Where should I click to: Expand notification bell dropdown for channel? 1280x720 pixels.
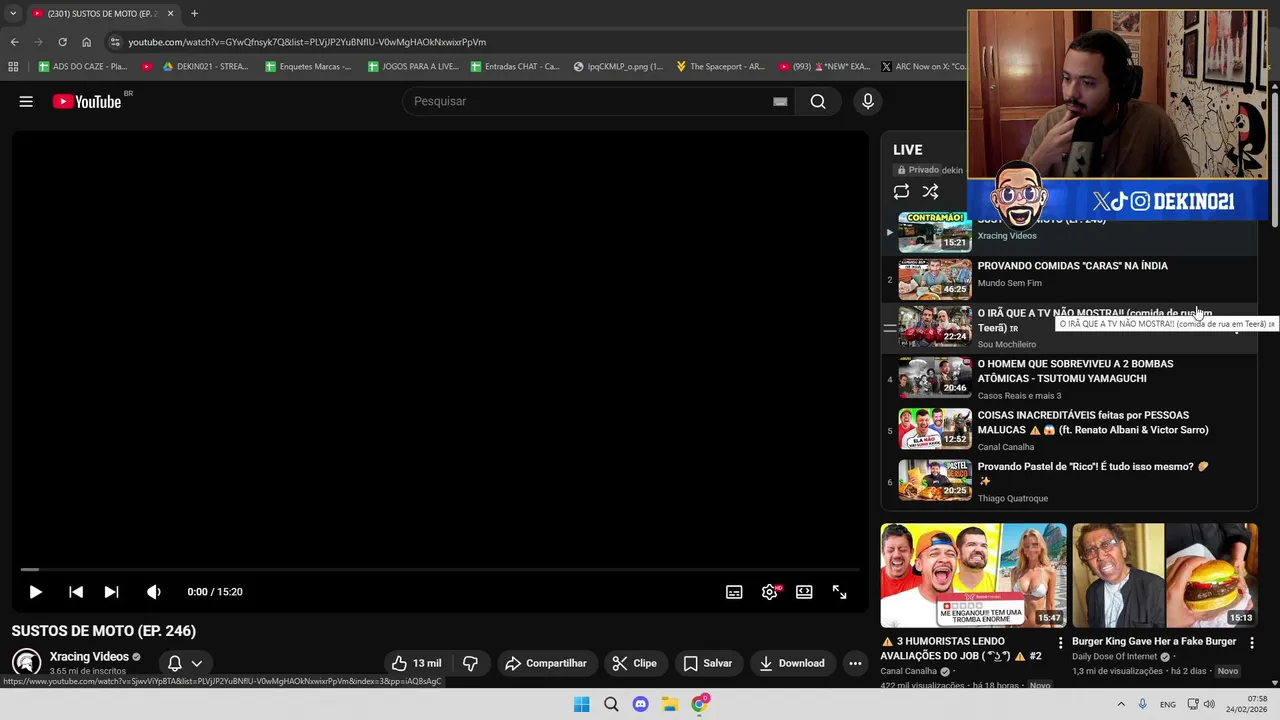coord(185,663)
